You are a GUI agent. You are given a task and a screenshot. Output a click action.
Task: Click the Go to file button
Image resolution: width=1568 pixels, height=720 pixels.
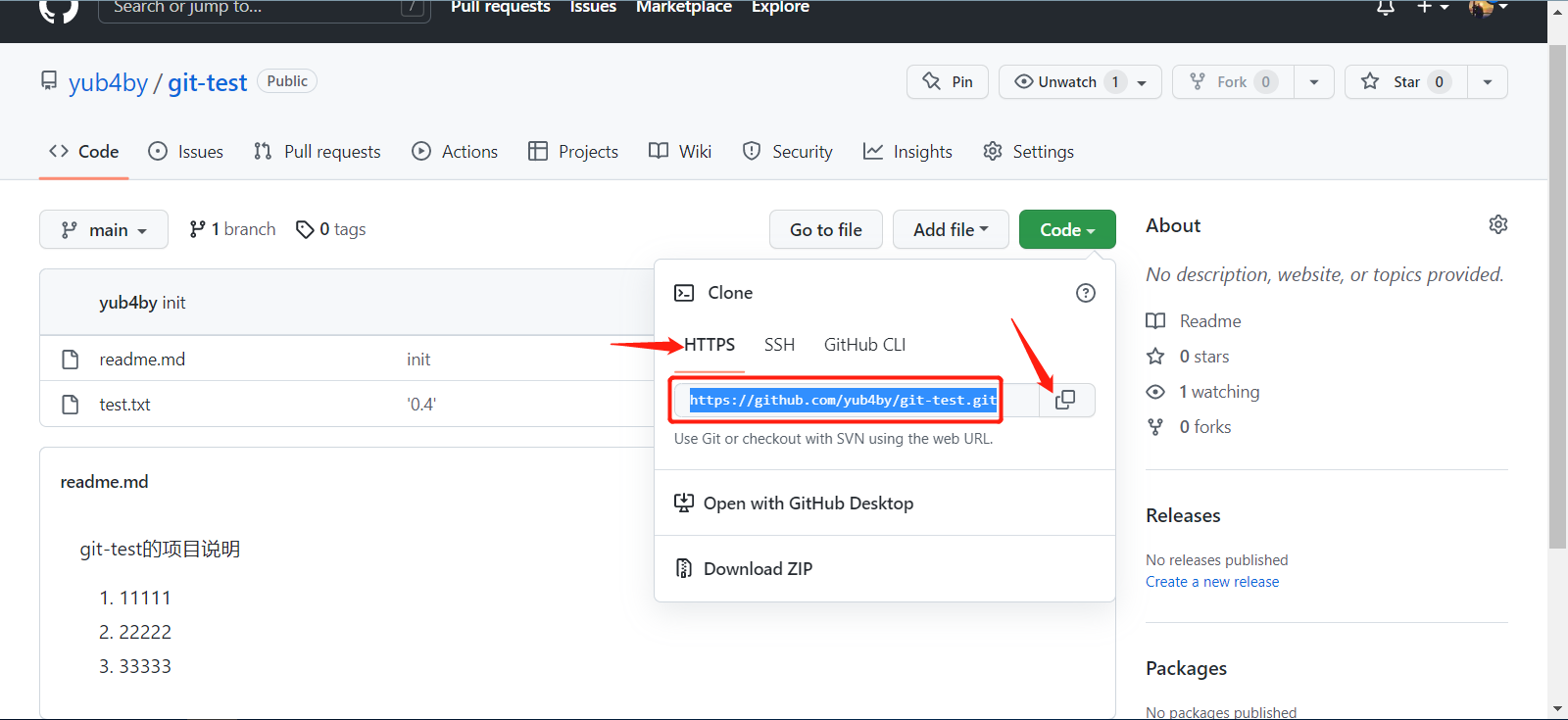coord(826,229)
